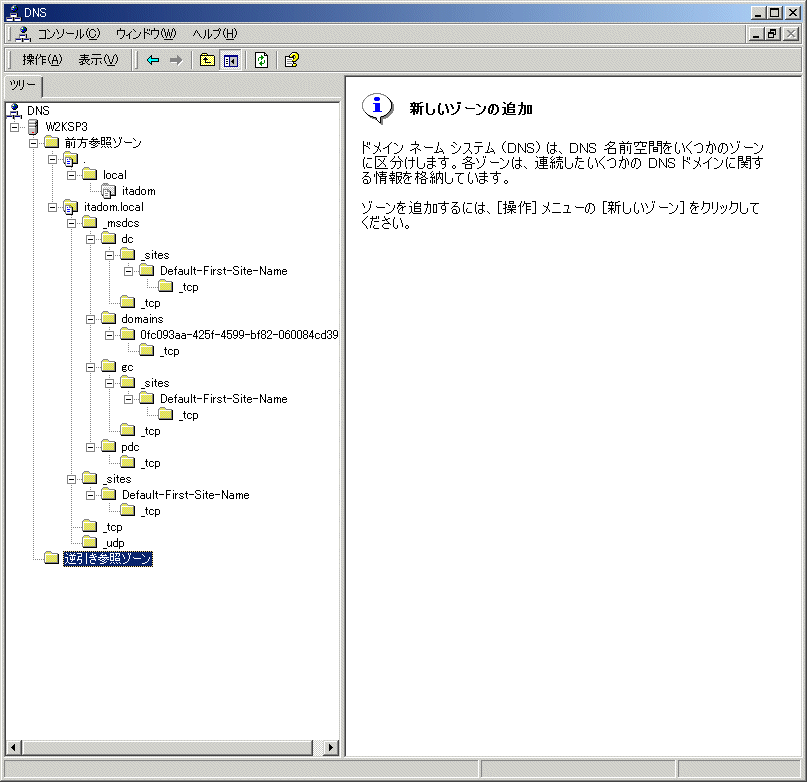Image resolution: width=807 pixels, height=782 pixels.
Task: Click the itadom delegated zone icon under local
Action: pos(109,191)
